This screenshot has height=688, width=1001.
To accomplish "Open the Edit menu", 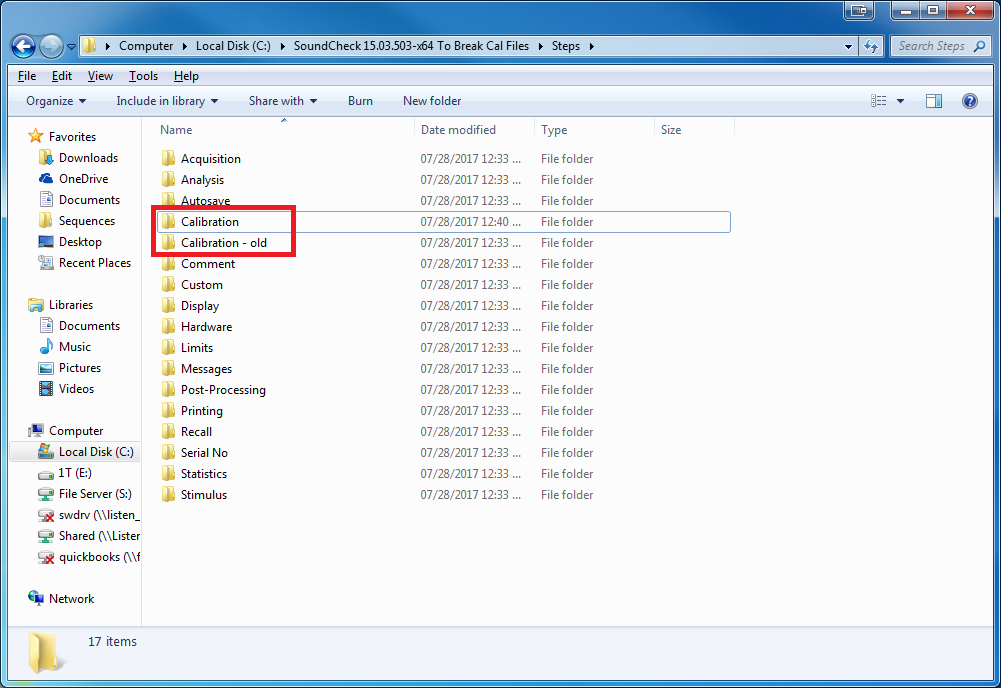I will point(61,76).
